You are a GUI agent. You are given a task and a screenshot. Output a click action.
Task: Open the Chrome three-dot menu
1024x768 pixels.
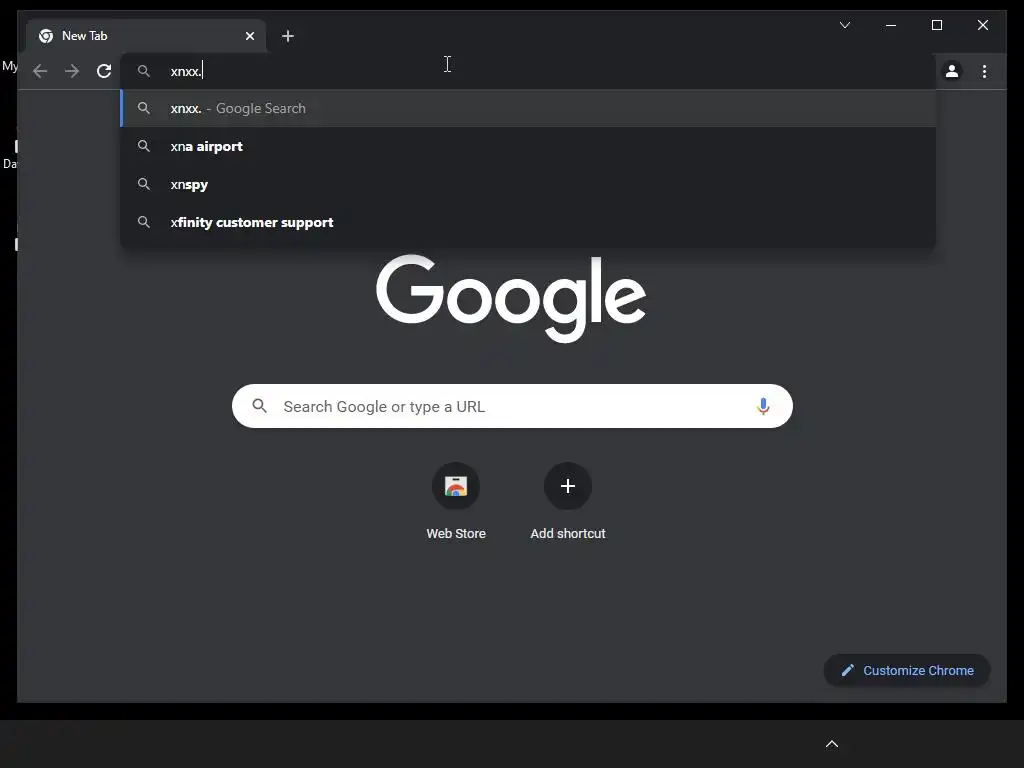(x=984, y=71)
